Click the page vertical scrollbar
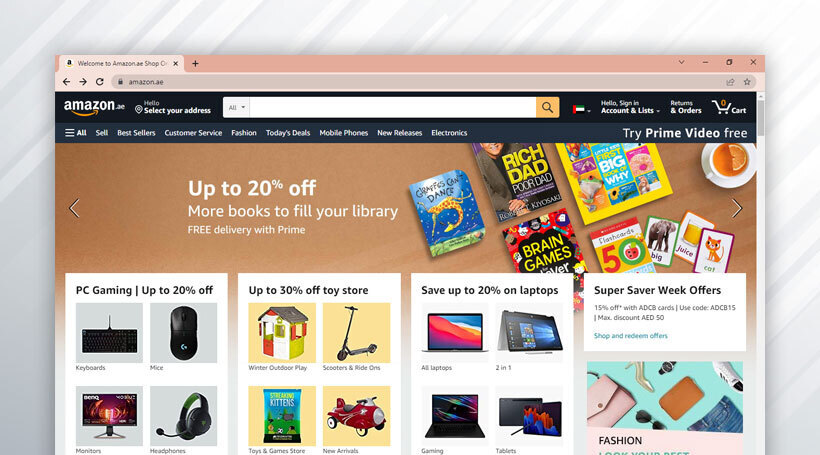This screenshot has height=455, width=820. tap(760, 119)
